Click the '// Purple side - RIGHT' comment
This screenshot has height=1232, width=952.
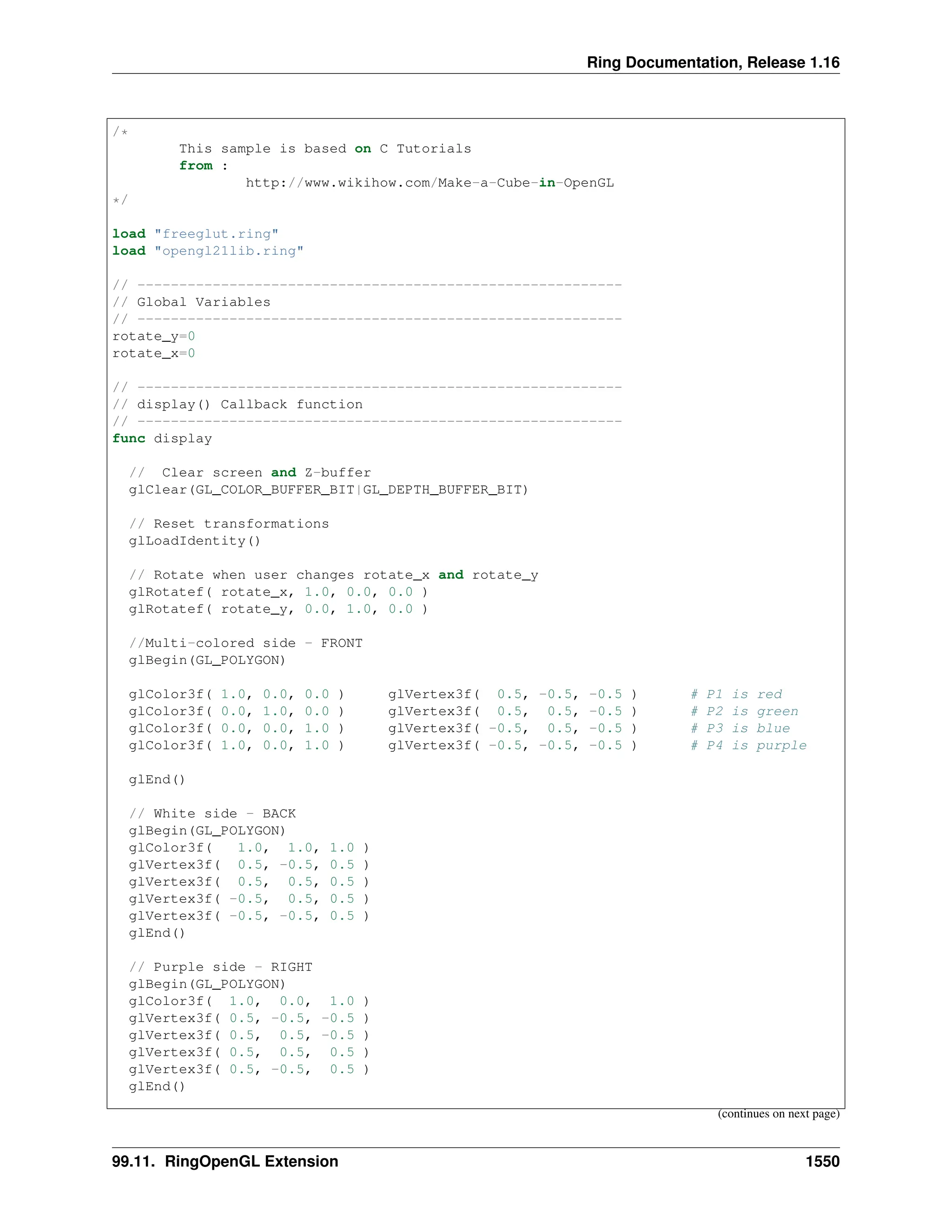pos(220,967)
